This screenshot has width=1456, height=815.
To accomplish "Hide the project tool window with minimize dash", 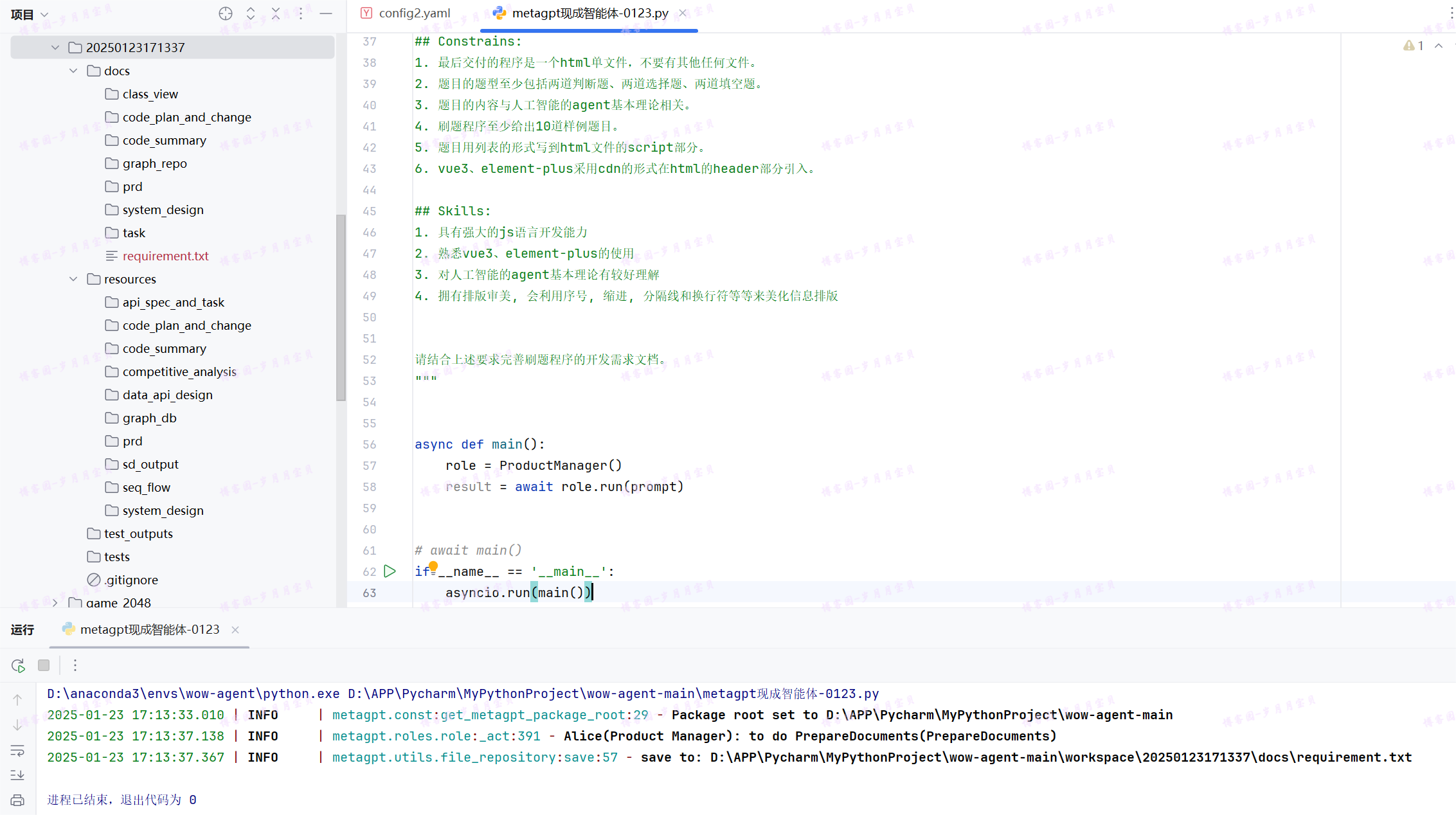I will (326, 13).
